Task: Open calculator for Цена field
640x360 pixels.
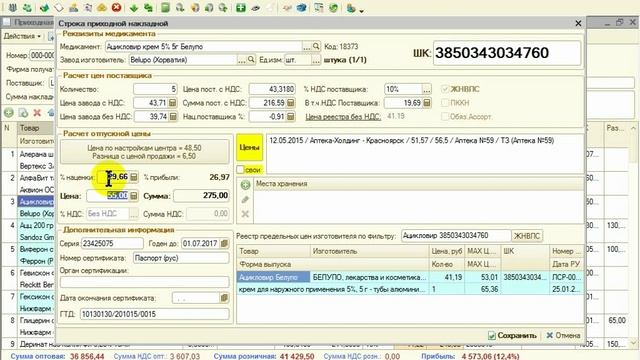Action: click(x=134, y=196)
